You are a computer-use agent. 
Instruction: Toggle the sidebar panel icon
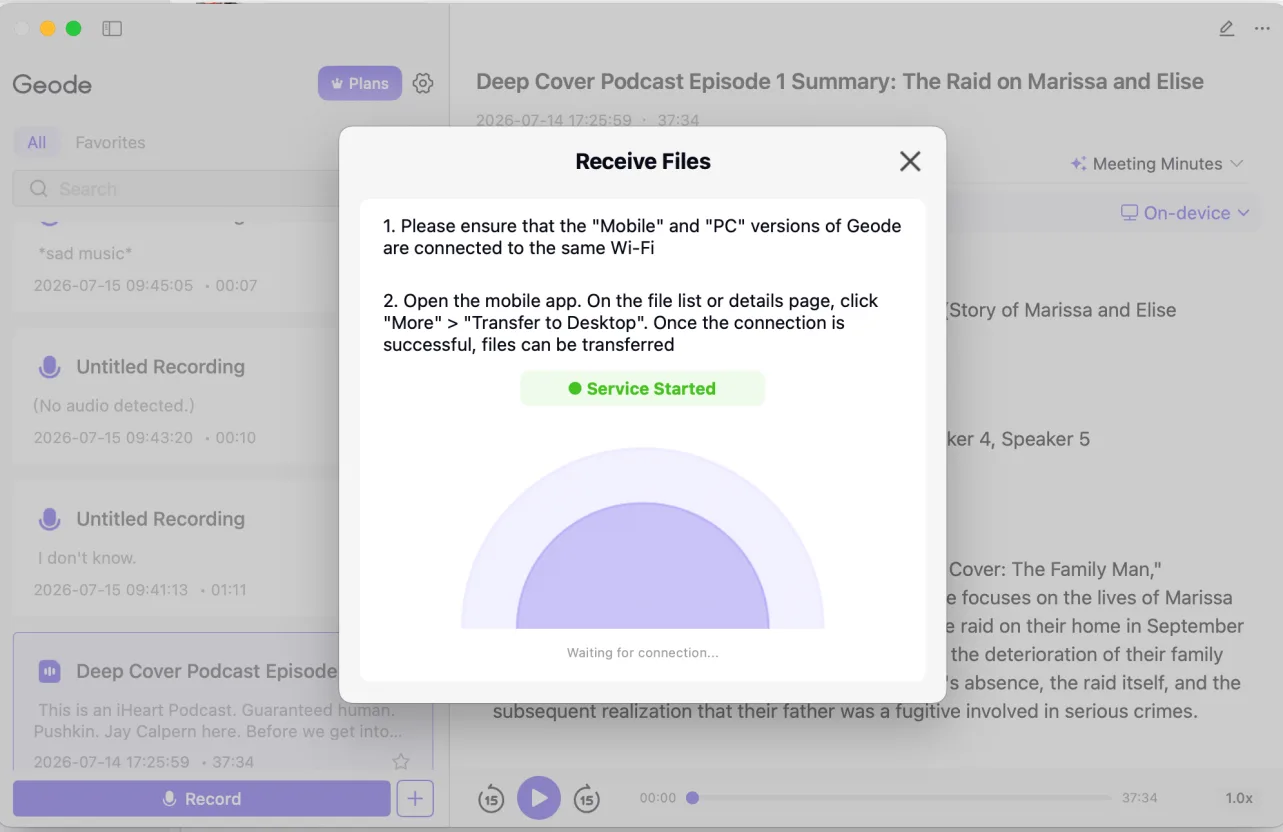click(x=112, y=29)
